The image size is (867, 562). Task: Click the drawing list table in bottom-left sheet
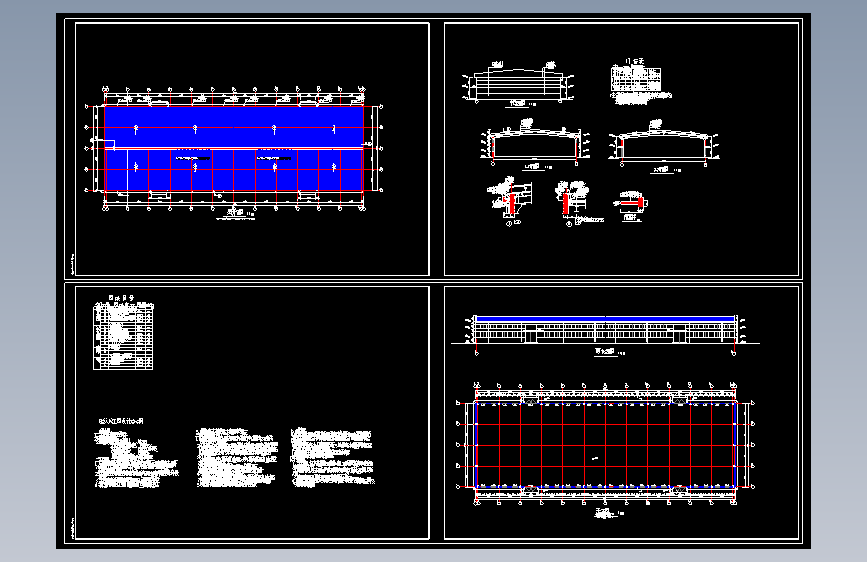coord(123,337)
